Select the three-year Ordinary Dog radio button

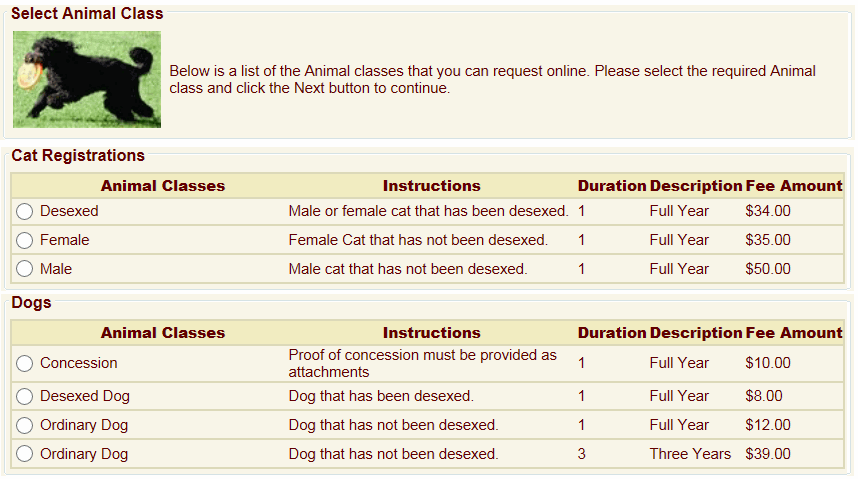(25, 455)
